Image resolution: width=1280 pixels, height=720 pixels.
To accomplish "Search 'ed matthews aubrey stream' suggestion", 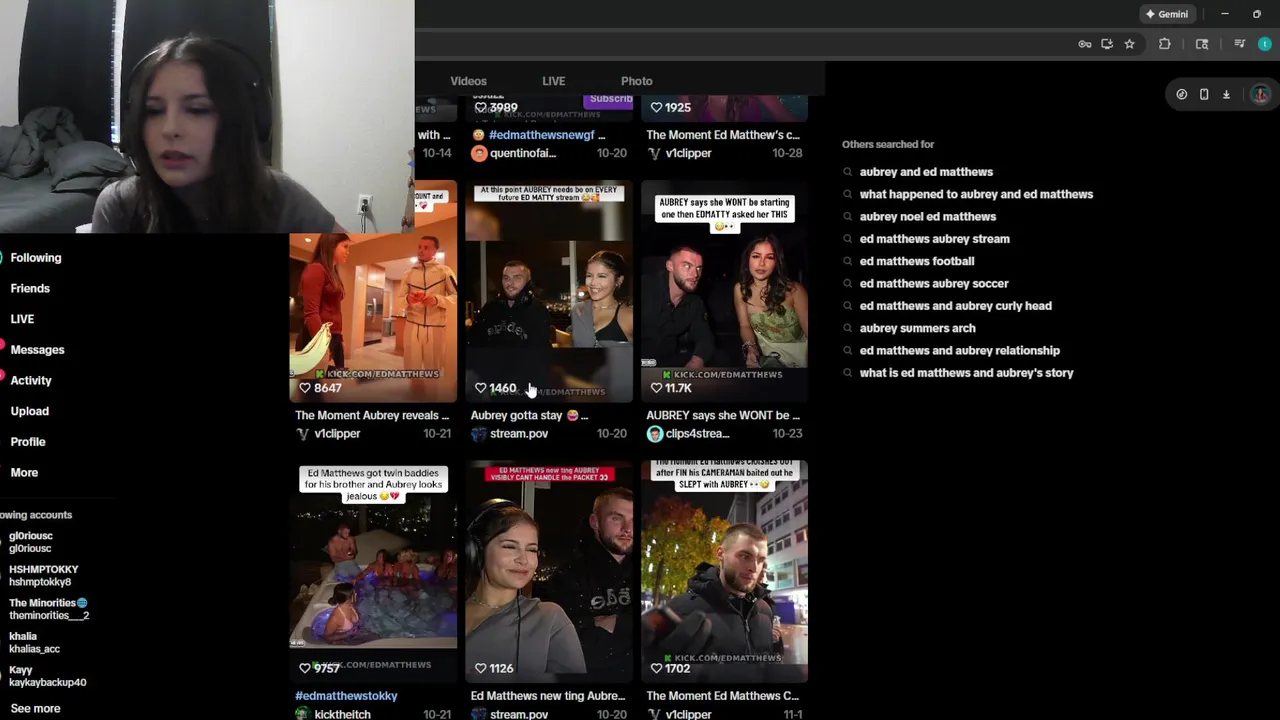I will 935,239.
